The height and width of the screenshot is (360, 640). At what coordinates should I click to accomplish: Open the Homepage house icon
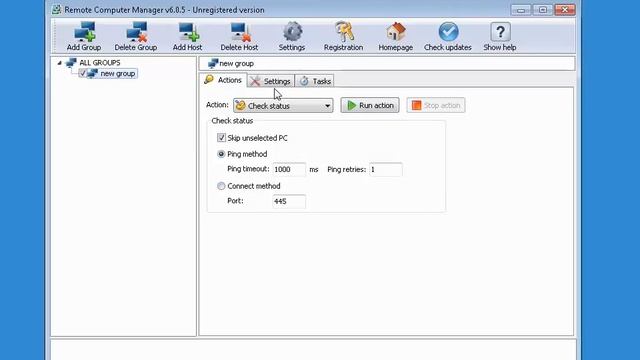396,32
